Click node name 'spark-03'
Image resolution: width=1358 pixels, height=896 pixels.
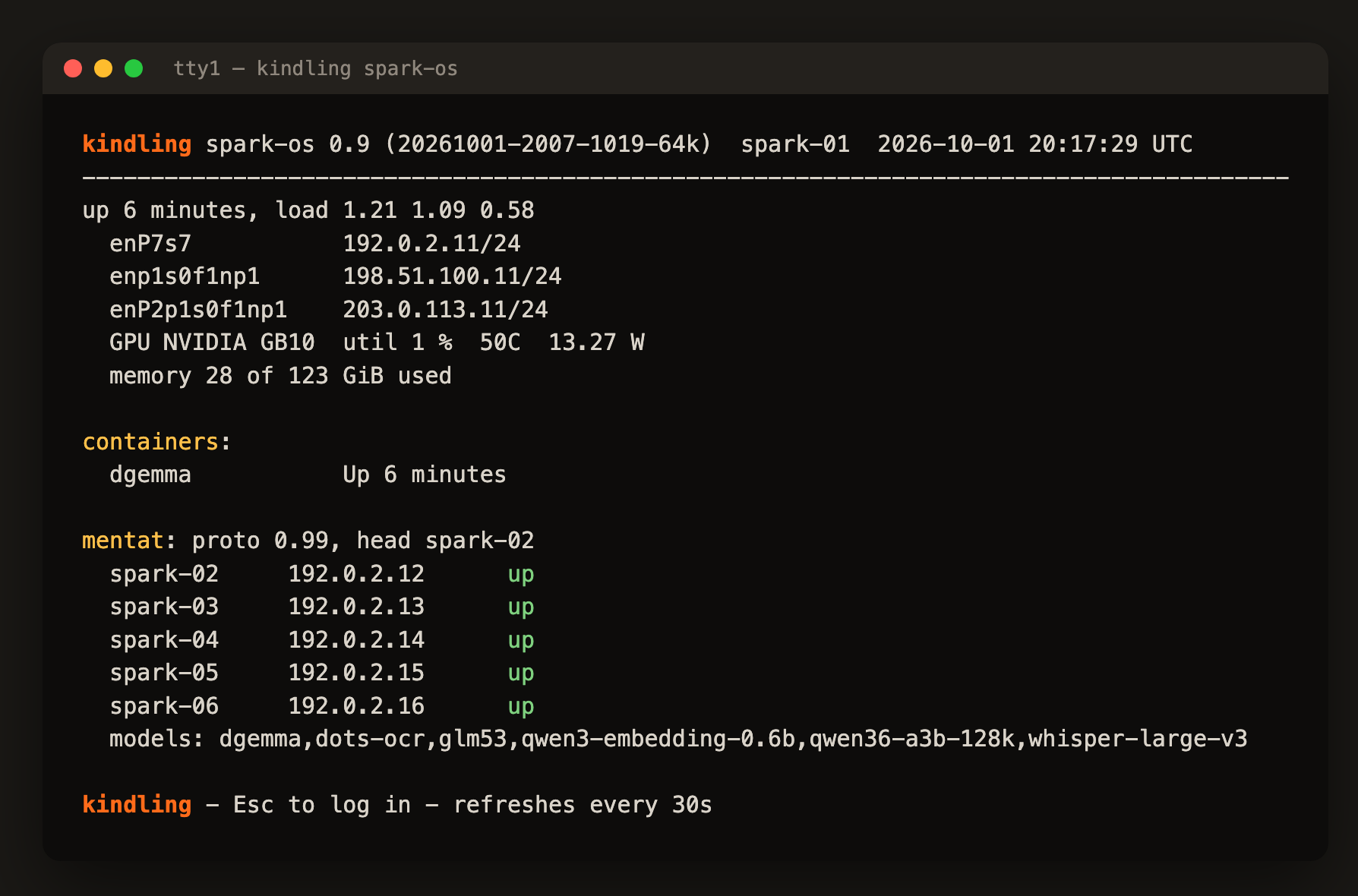[164, 607]
